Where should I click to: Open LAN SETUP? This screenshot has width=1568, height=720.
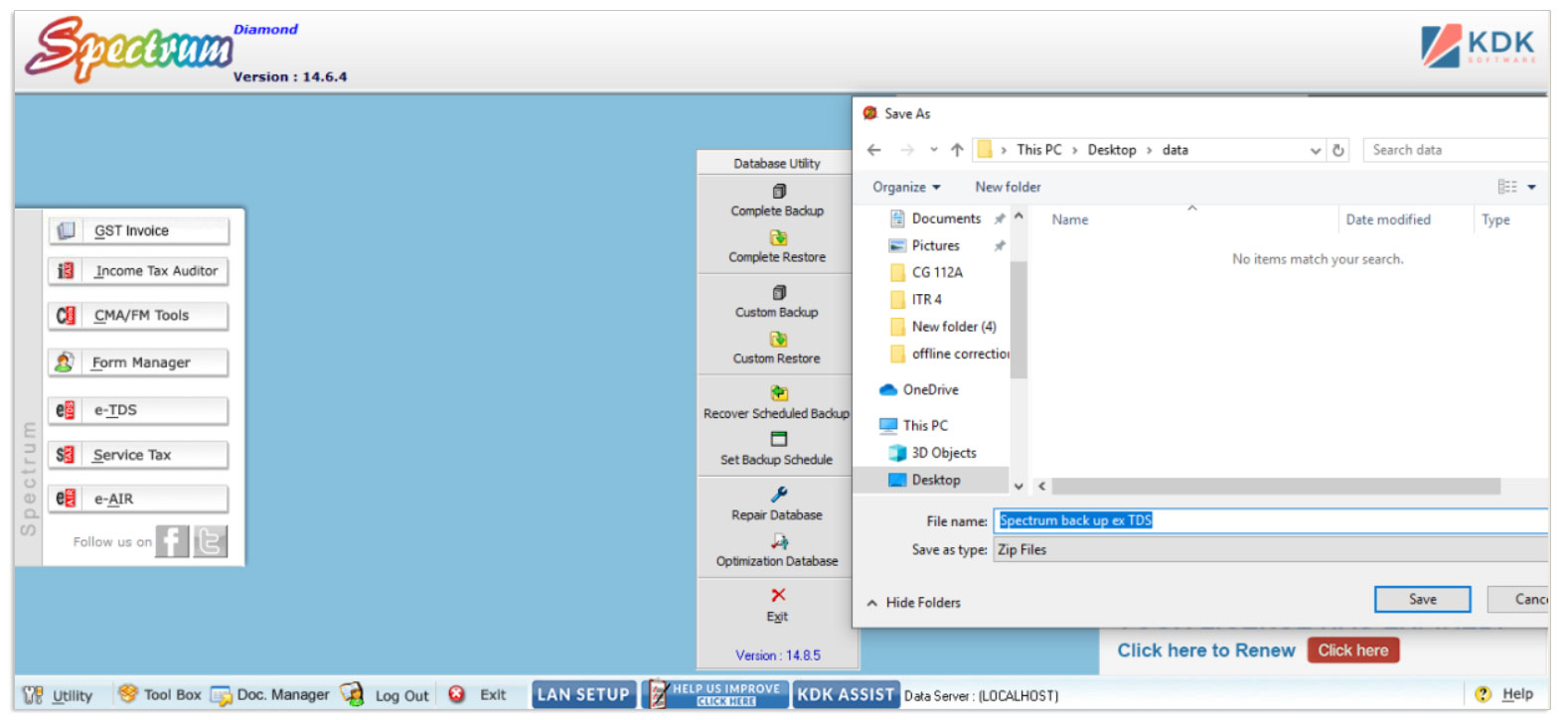583,694
